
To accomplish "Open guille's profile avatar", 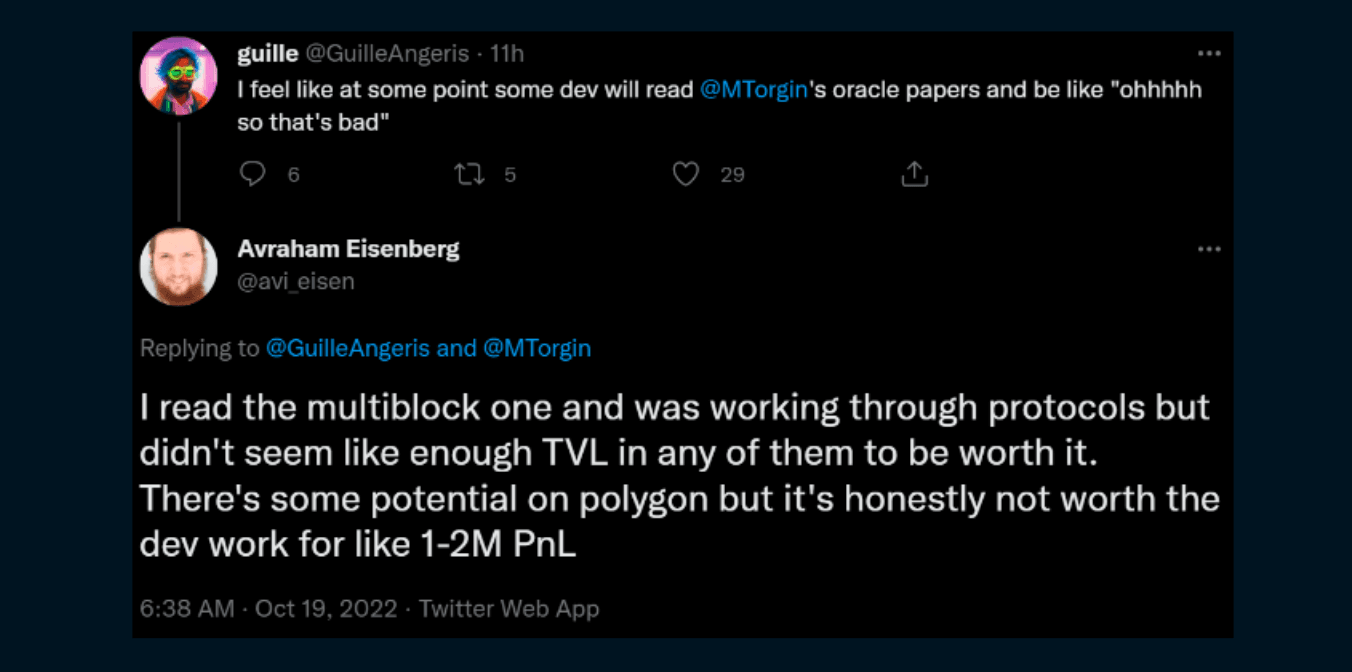I will tap(179, 75).
